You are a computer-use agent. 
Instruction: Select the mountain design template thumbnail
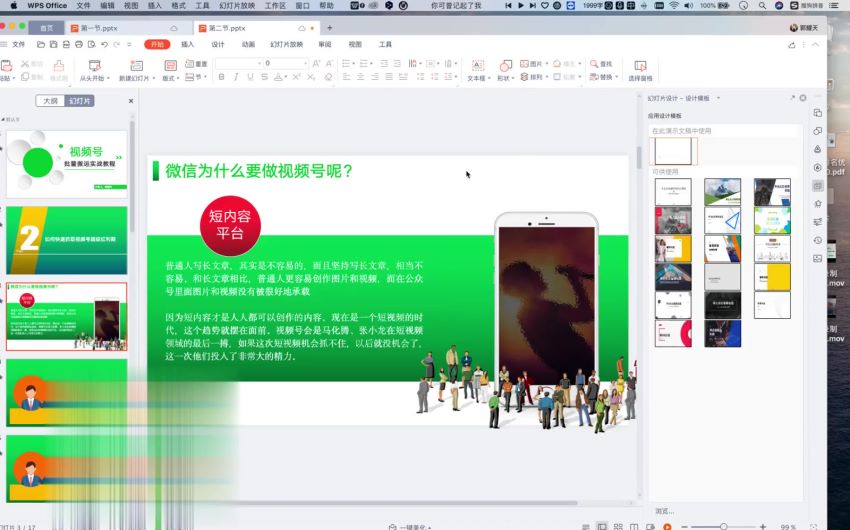point(722,192)
